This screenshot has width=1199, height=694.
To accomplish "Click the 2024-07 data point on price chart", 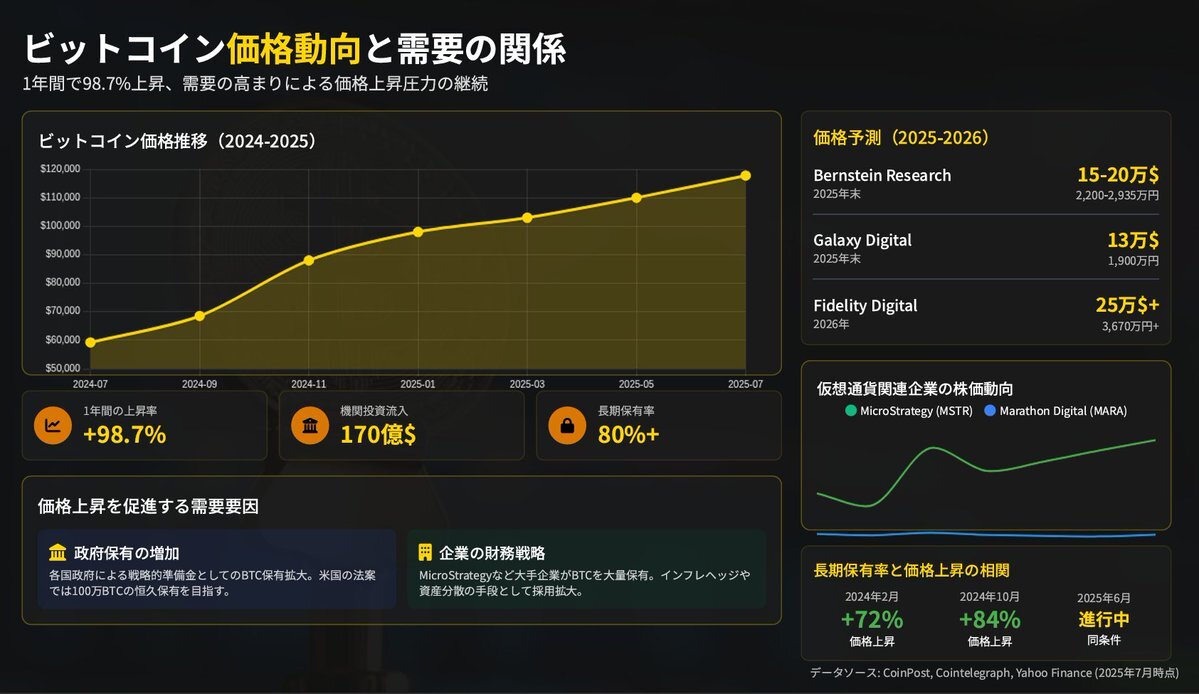I will pos(90,342).
